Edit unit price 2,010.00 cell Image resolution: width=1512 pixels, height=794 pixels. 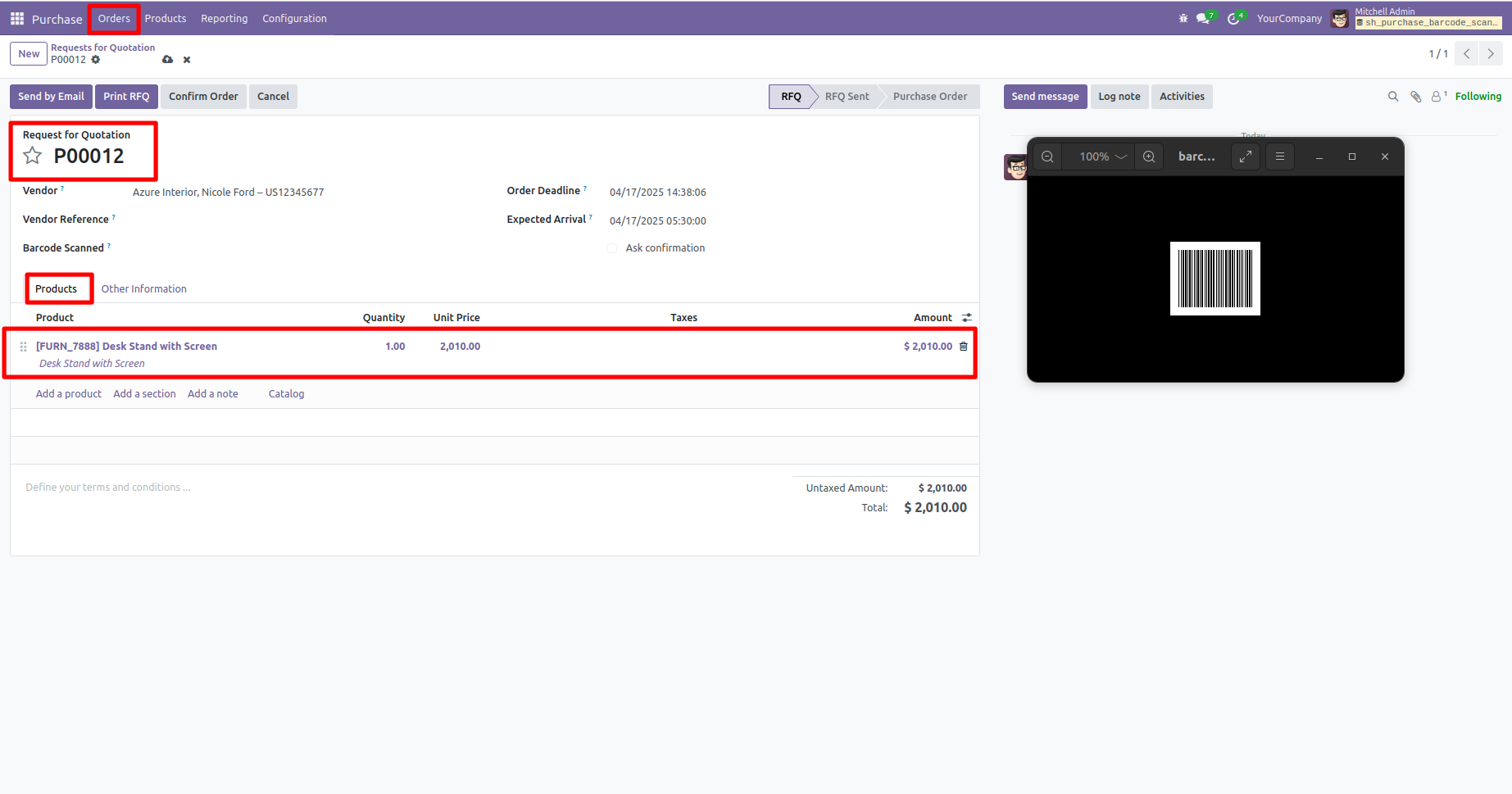tap(460, 347)
